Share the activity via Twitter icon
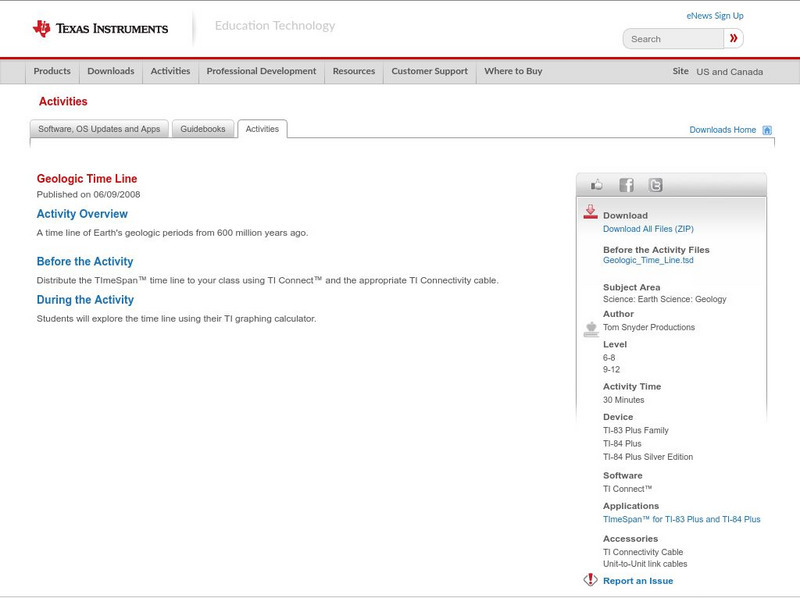 (x=655, y=185)
